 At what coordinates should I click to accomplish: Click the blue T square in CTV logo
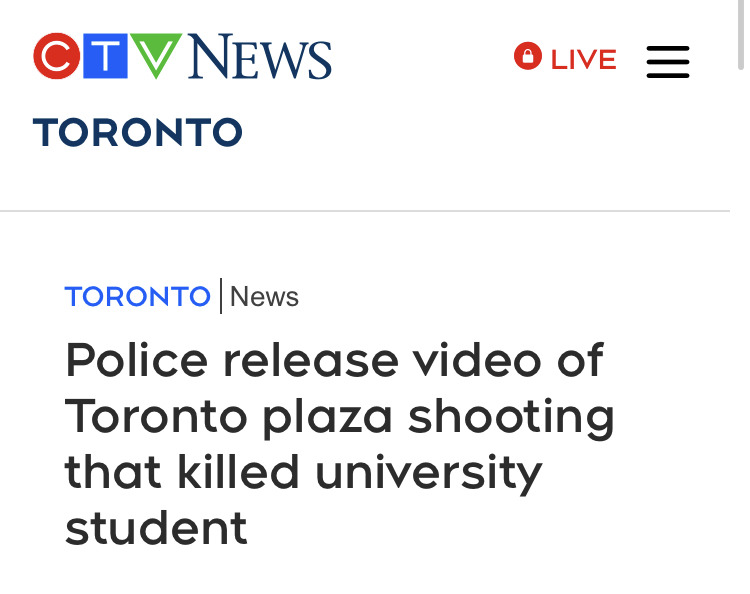pos(105,56)
